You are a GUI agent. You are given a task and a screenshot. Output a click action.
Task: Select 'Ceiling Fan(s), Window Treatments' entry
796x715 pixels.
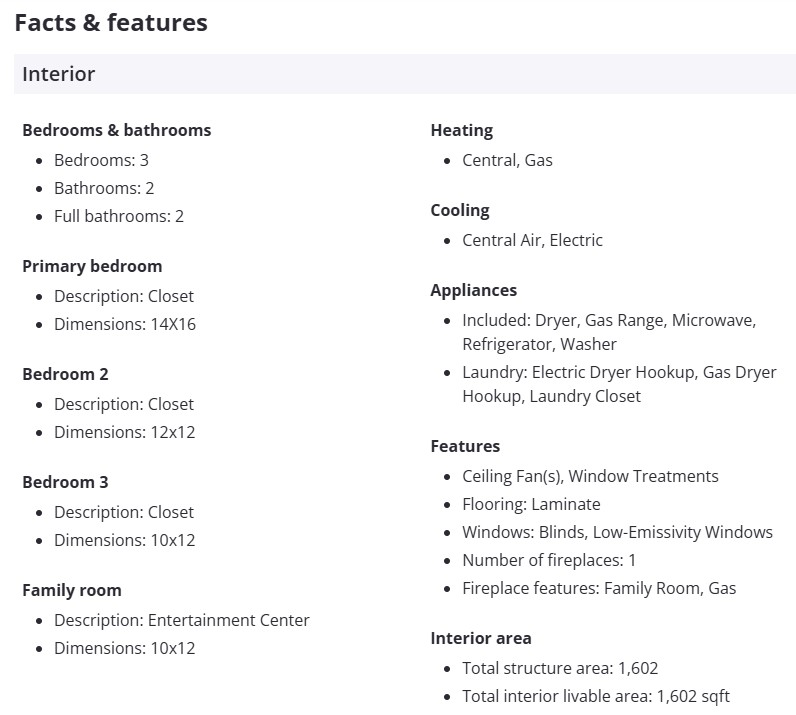coord(590,476)
